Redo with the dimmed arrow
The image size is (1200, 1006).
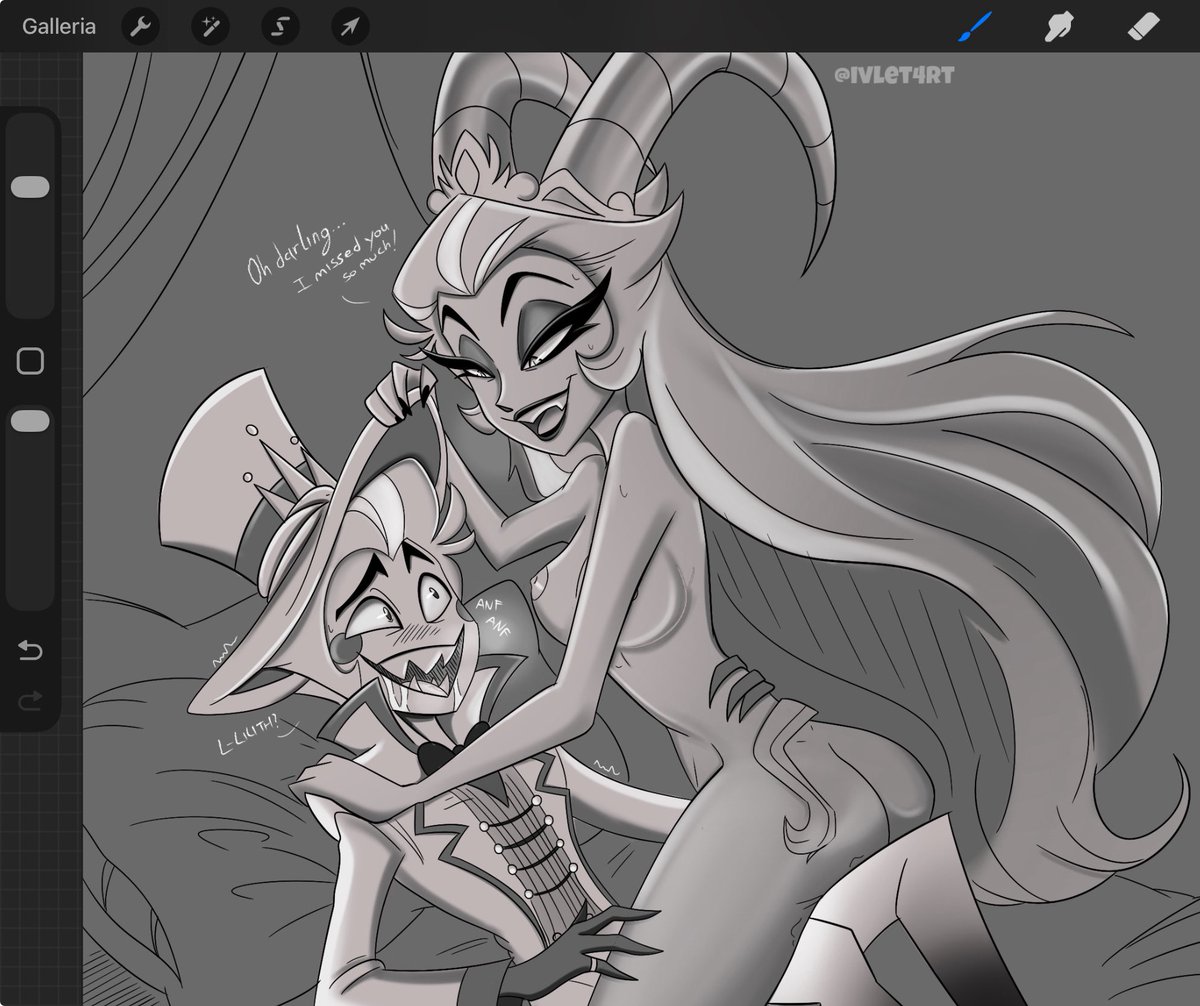point(30,701)
